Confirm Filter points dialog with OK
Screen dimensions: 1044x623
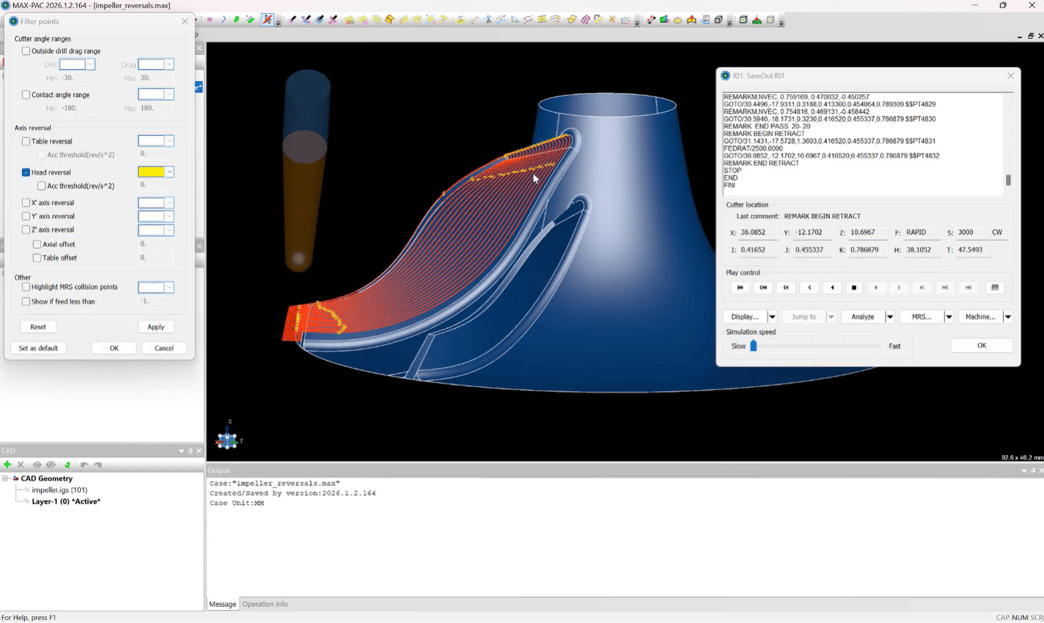[114, 348]
